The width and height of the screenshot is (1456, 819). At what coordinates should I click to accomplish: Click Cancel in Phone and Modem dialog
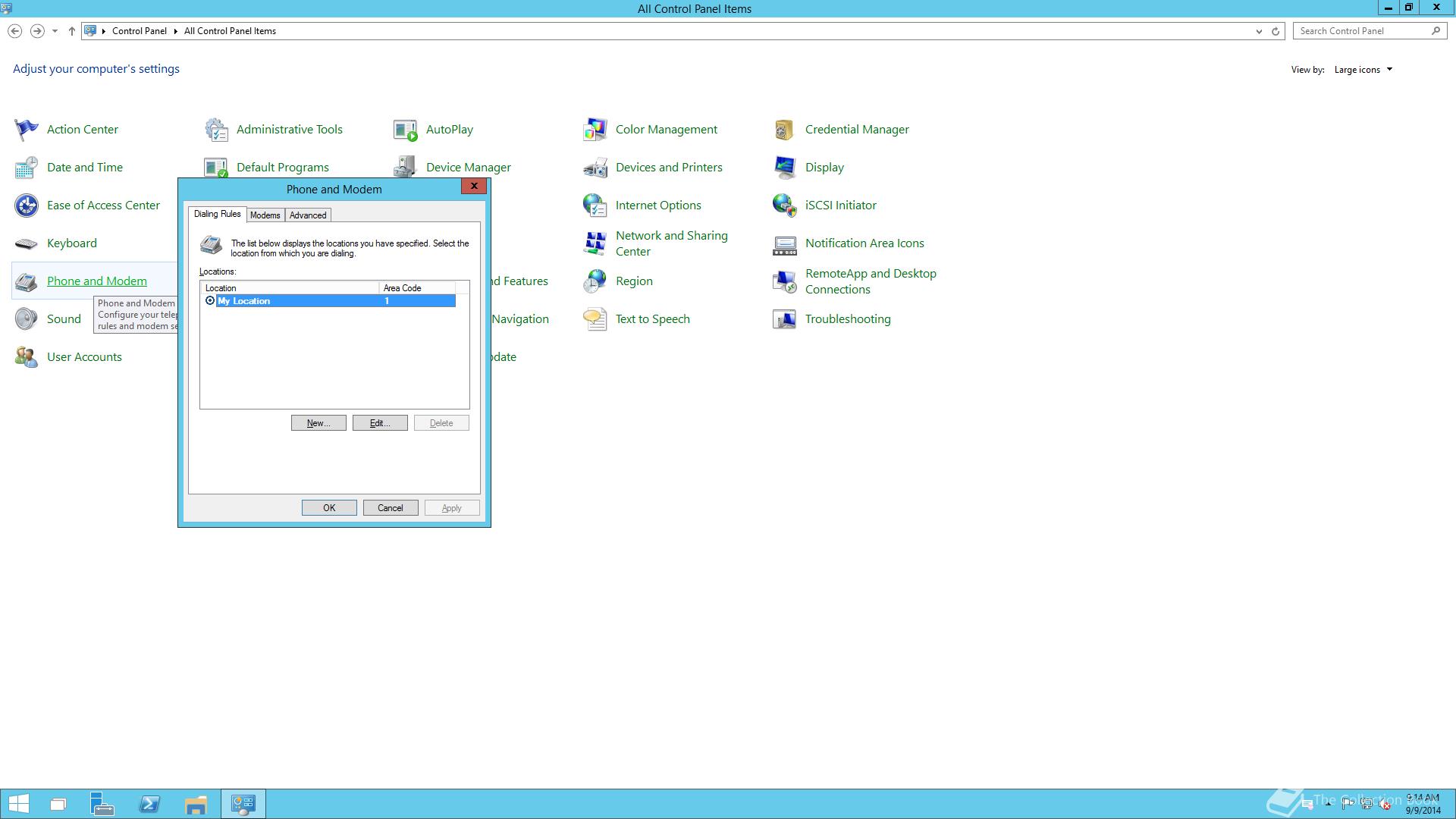391,508
